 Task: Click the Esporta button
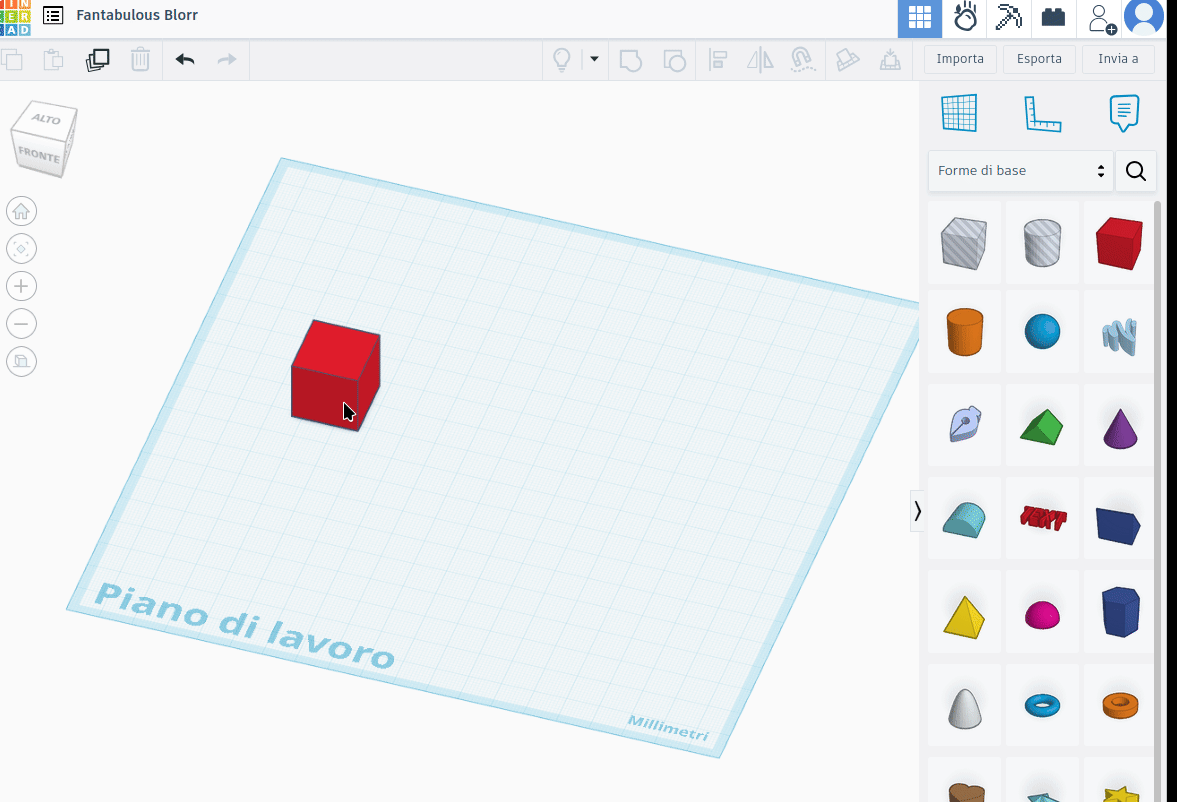click(1039, 59)
